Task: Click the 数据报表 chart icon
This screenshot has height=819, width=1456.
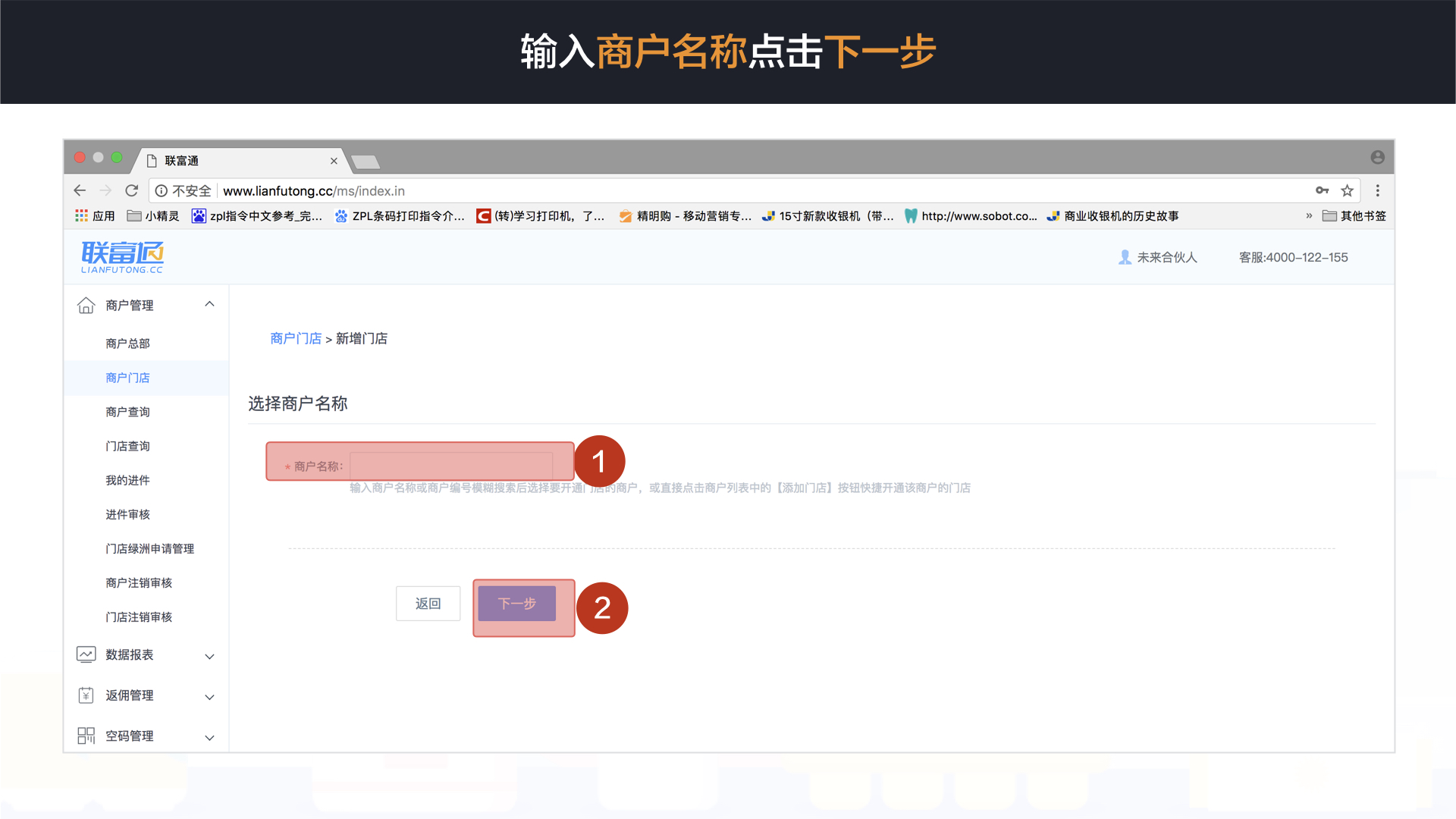Action: (x=86, y=654)
